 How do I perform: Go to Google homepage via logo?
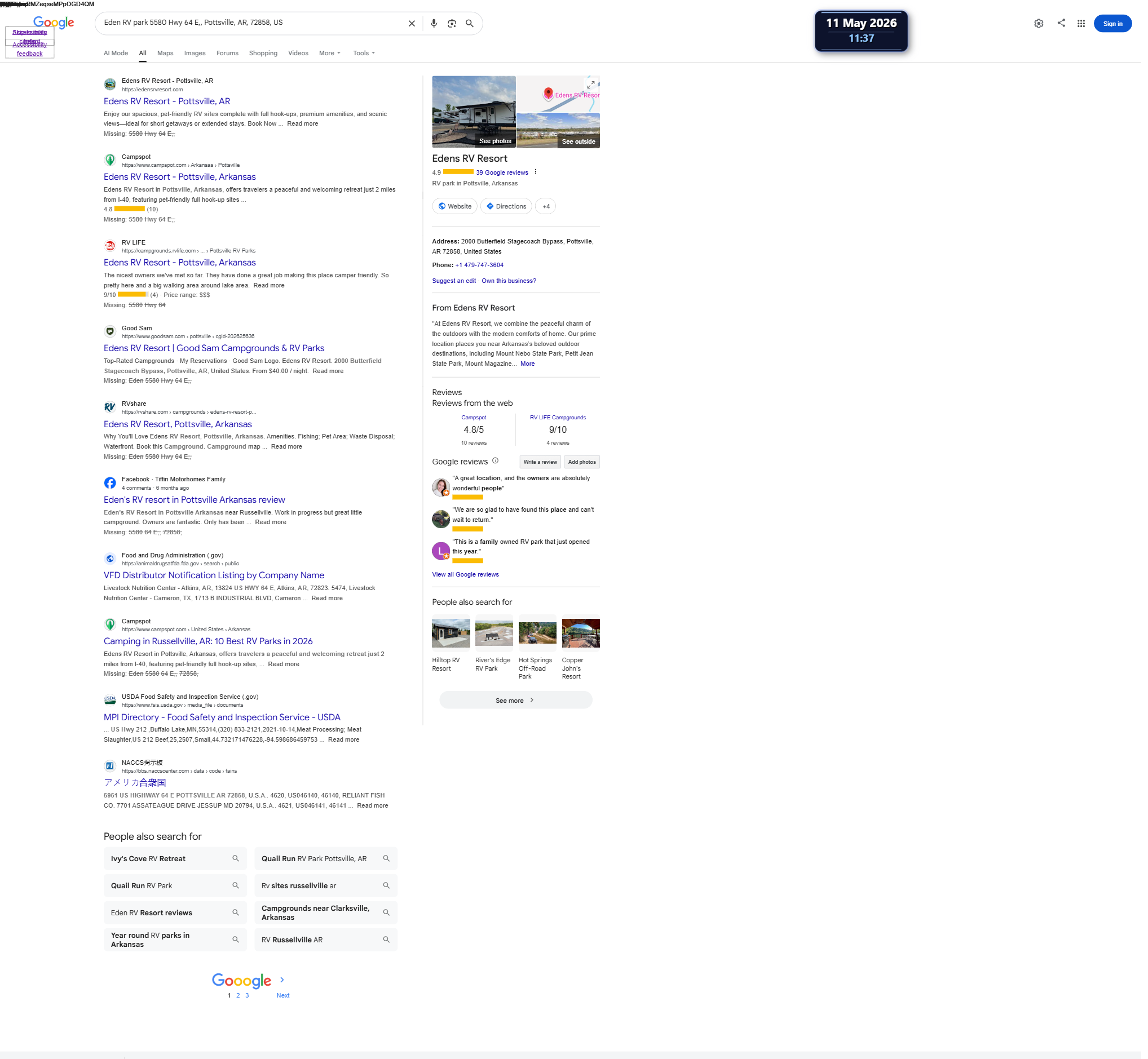[x=54, y=23]
